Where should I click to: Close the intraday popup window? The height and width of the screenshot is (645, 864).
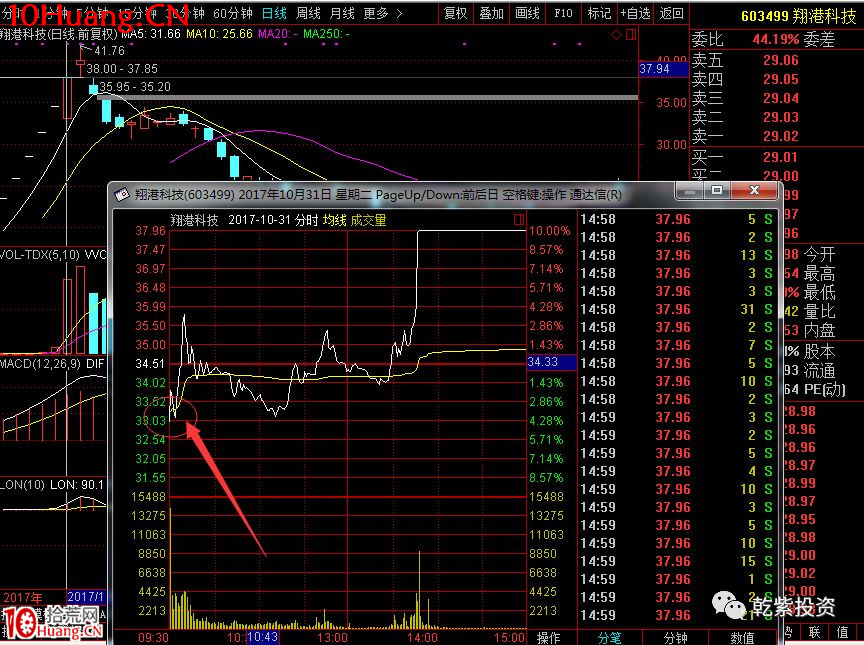point(754,190)
